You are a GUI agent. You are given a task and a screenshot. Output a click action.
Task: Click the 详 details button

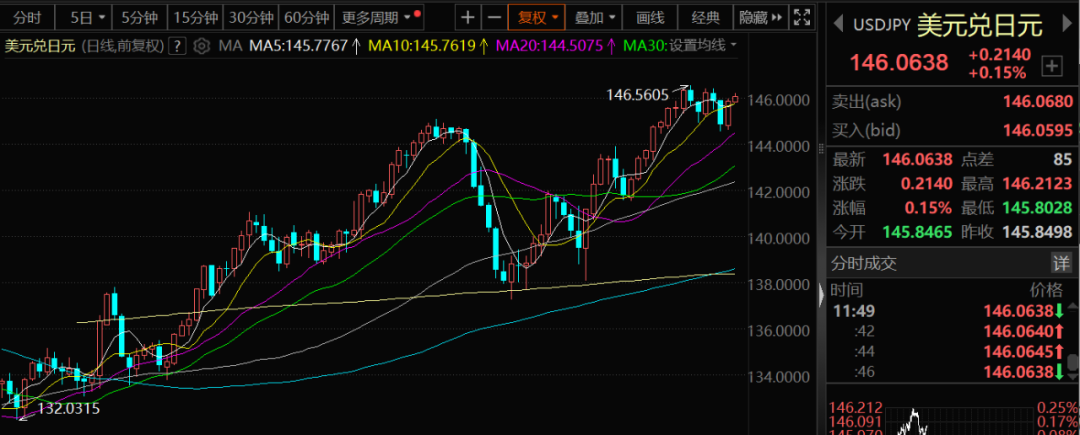point(1060,264)
